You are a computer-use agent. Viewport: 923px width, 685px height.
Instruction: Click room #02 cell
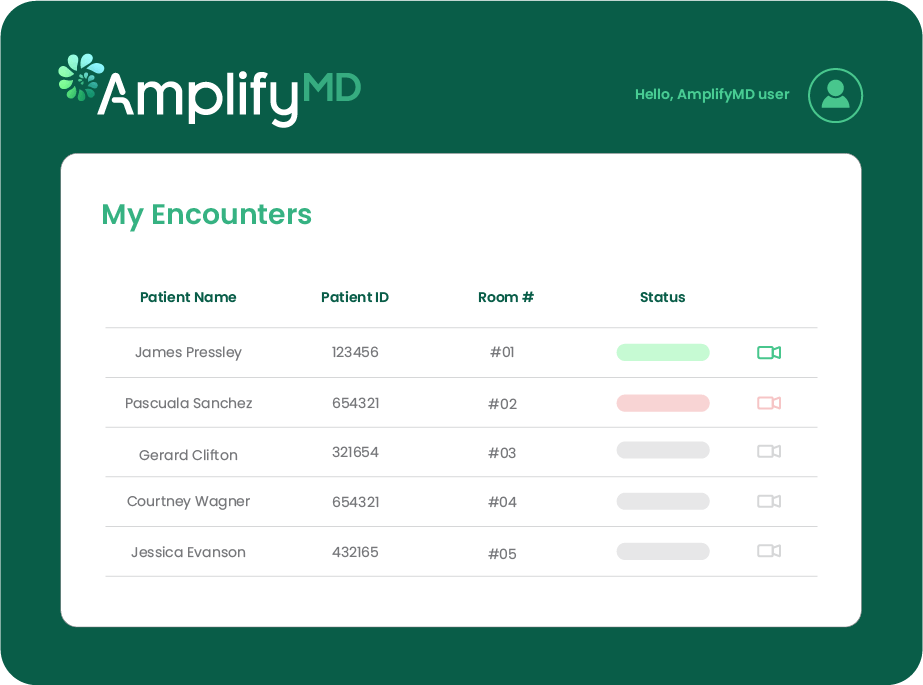click(502, 404)
